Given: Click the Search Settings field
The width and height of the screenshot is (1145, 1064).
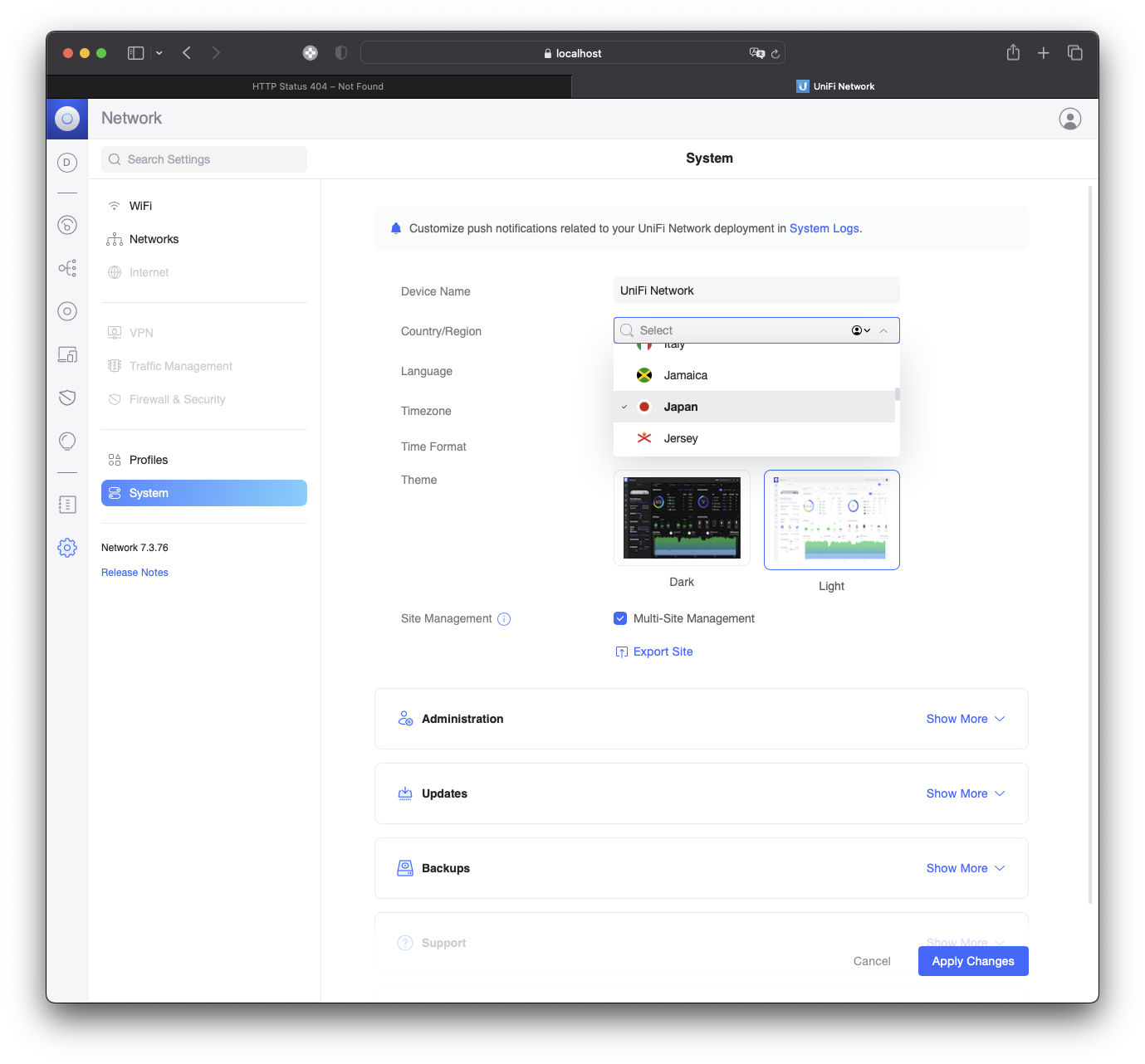Looking at the screenshot, I should (204, 159).
